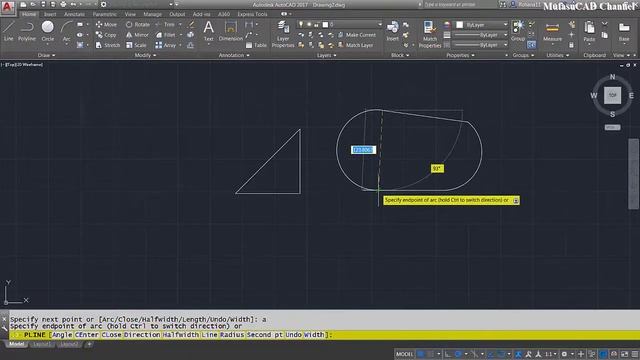Choose Radius option in command line
Screen dimensions: 640x360
click(x=232, y=335)
